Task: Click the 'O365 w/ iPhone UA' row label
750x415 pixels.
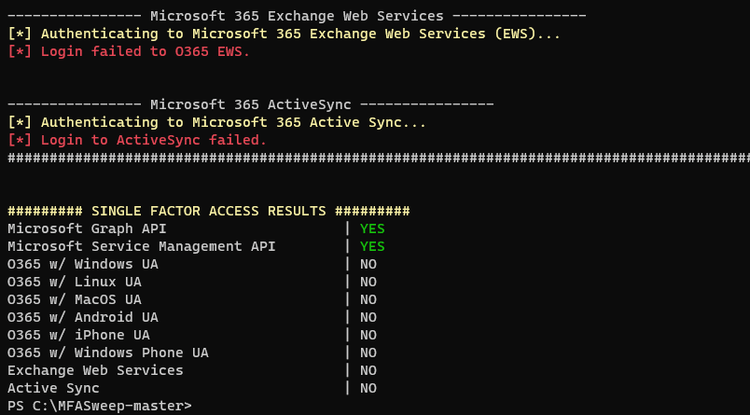Action: pos(78,335)
